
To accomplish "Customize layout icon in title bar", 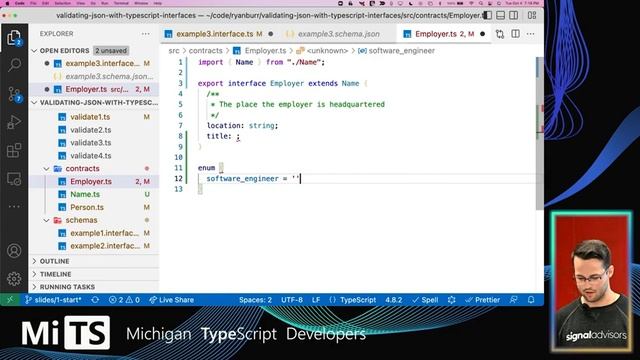I will point(532,16).
